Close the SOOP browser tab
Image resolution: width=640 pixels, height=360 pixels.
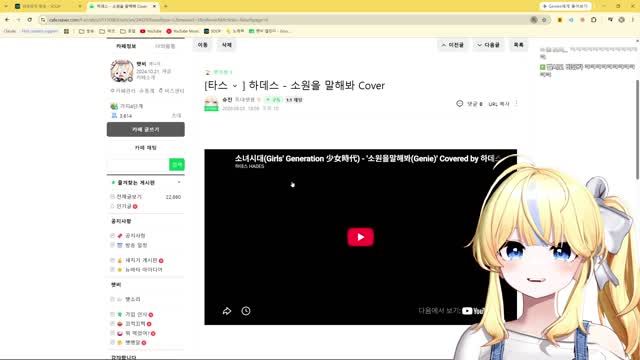pyautogui.click(x=80, y=6)
